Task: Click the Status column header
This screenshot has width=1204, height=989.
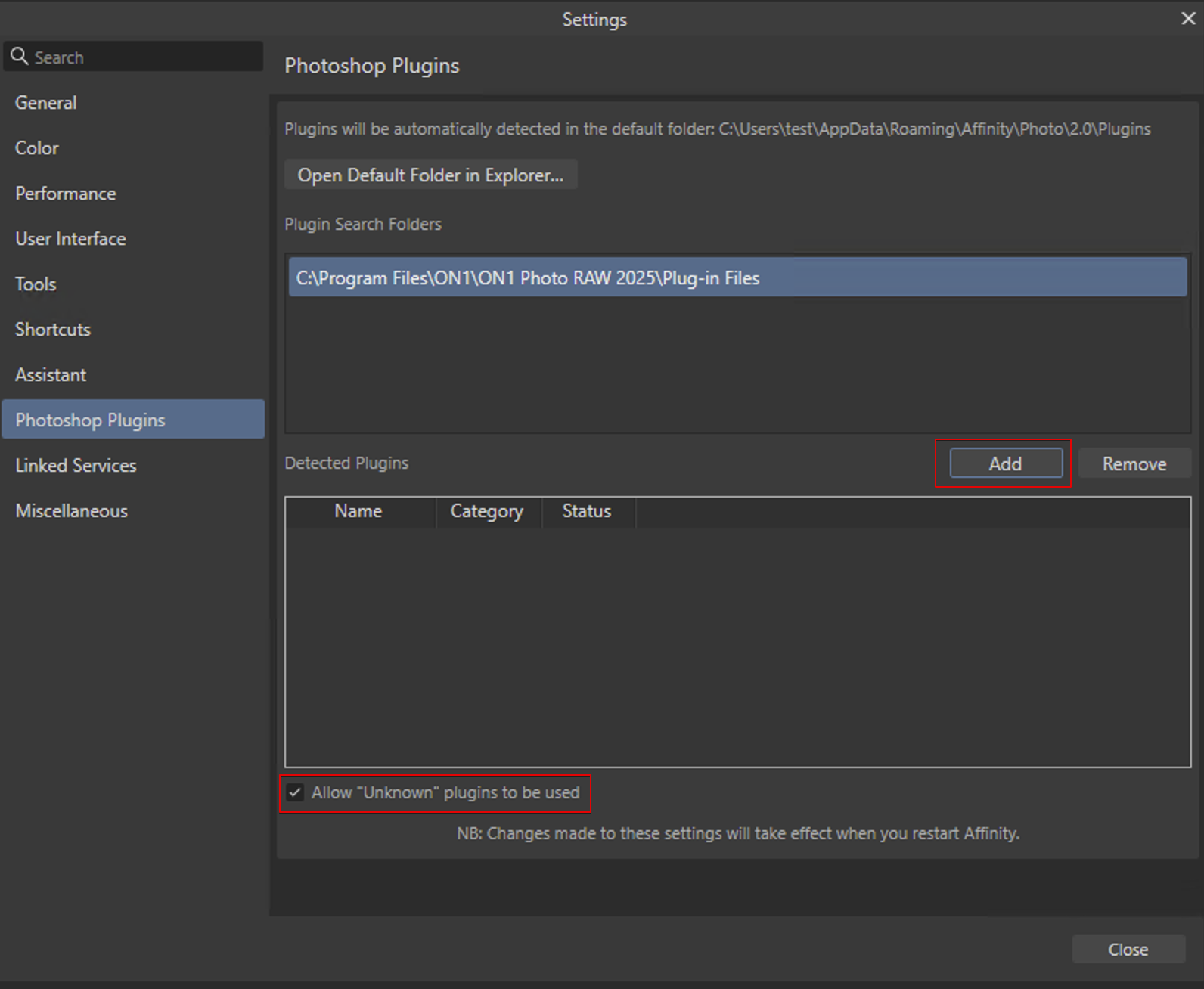Action: 586,512
